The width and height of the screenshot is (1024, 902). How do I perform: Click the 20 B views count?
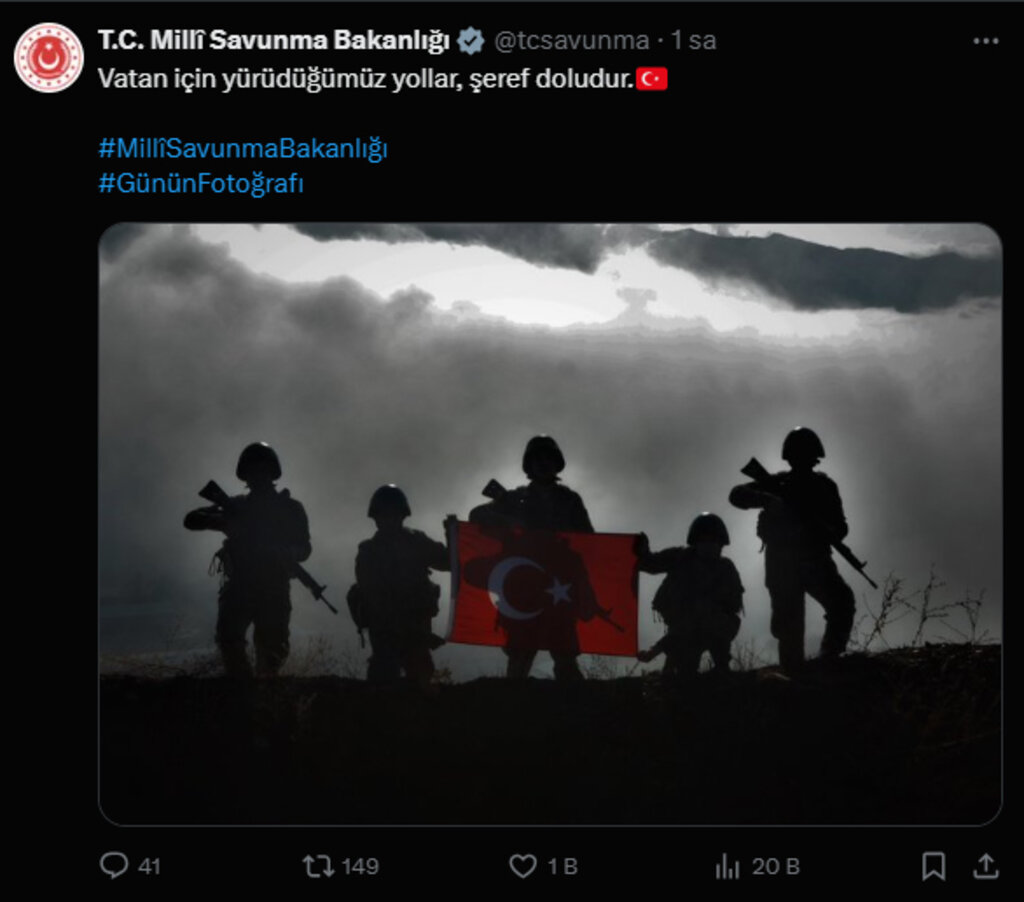775,866
